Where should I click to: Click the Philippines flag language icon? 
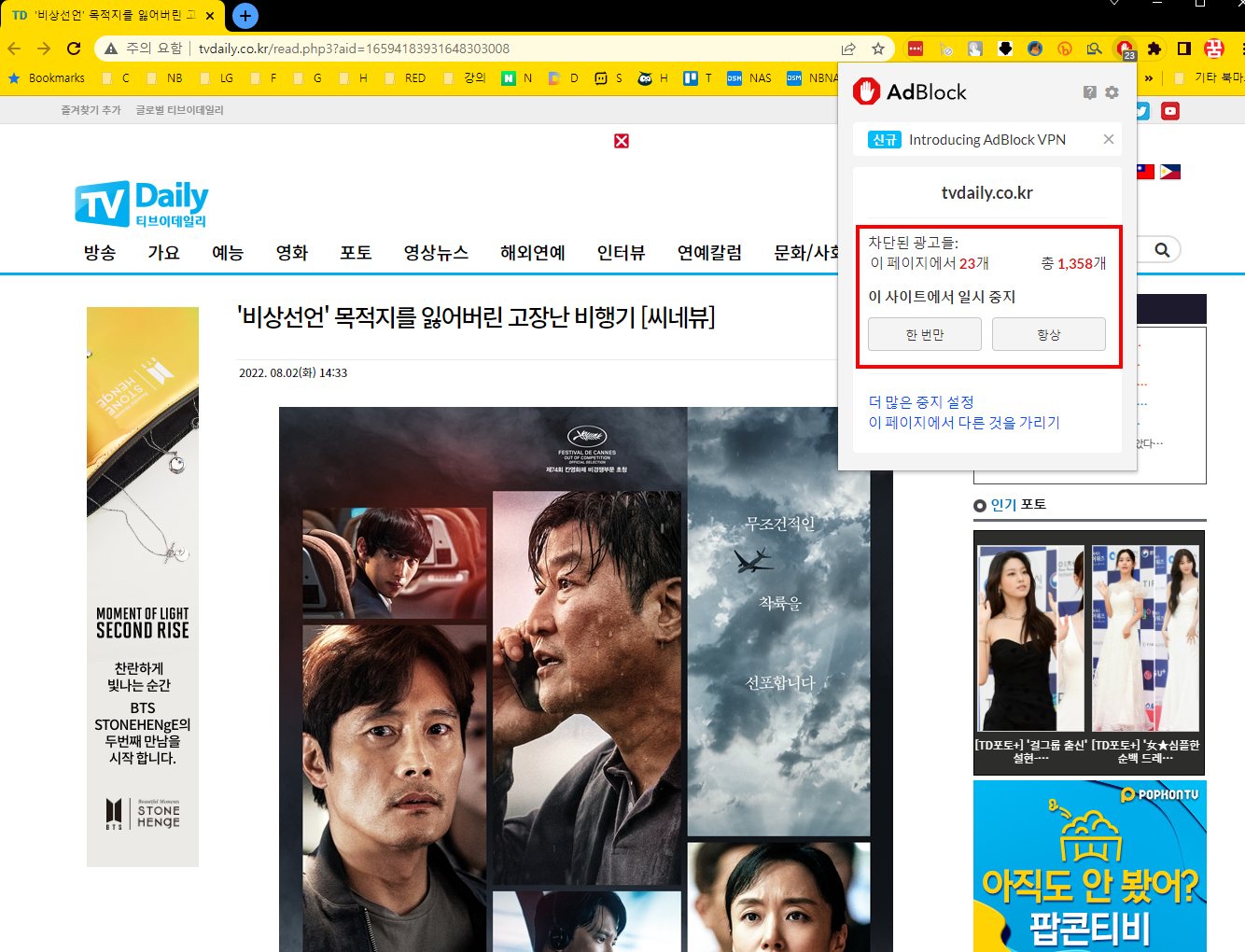[1170, 172]
